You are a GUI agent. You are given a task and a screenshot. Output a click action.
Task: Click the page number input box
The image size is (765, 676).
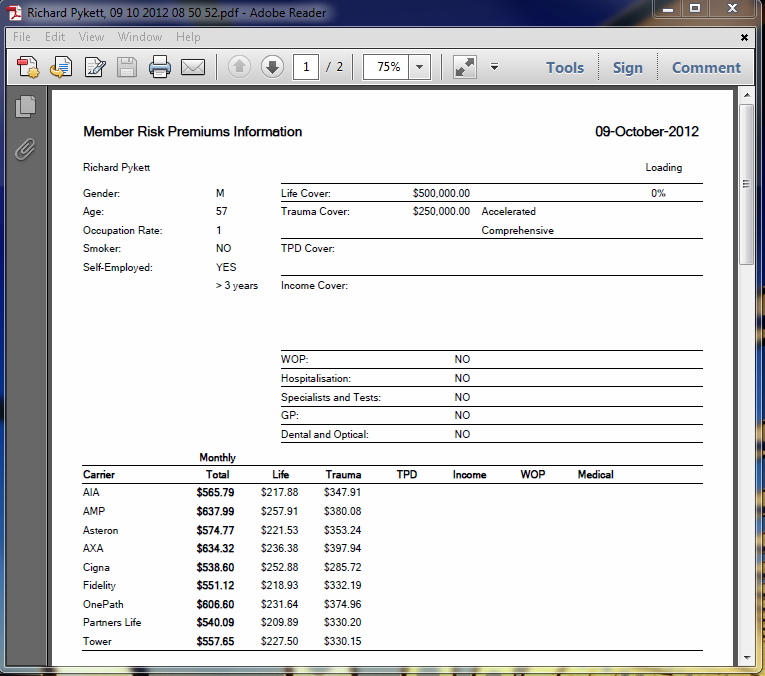pos(306,67)
